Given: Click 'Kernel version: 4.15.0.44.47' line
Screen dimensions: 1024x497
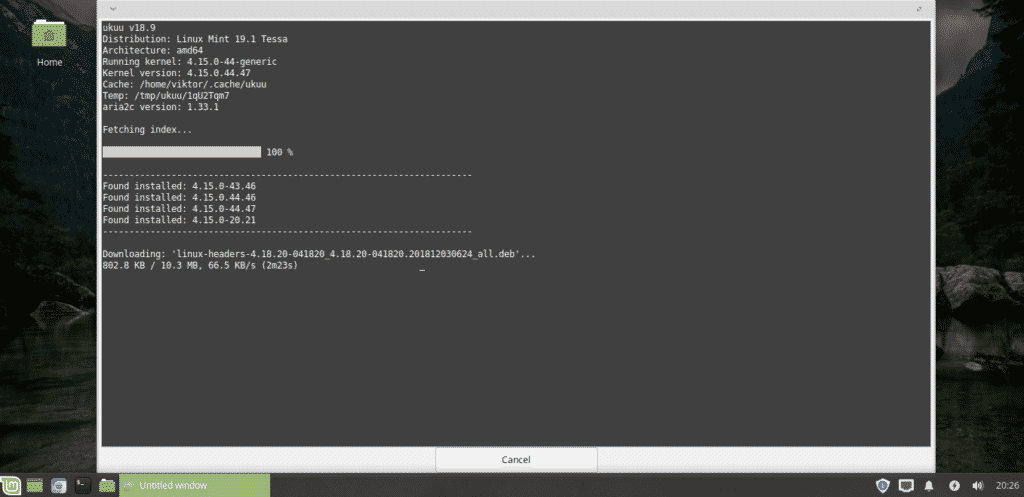Looking at the screenshot, I should click(x=176, y=73).
